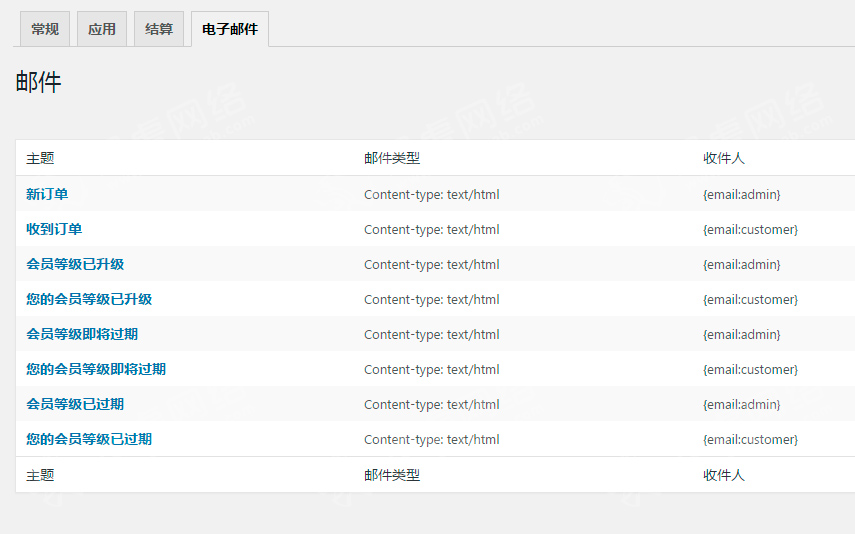Click the 邮件类型 header at table top
855x534 pixels.
point(392,158)
